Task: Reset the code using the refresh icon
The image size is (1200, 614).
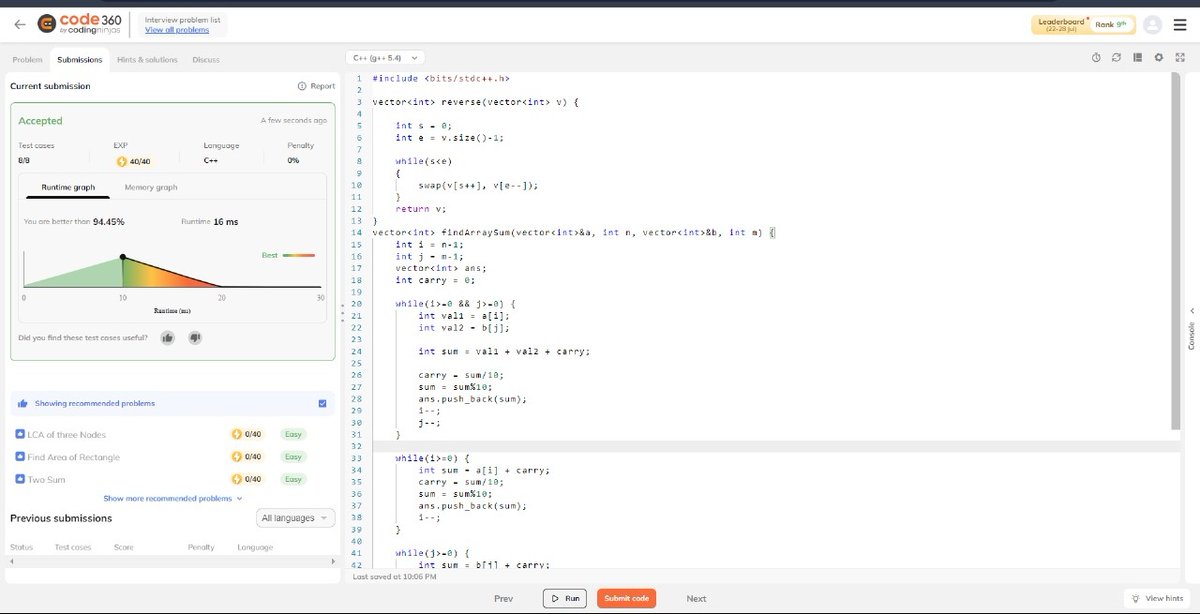Action: pos(1116,58)
